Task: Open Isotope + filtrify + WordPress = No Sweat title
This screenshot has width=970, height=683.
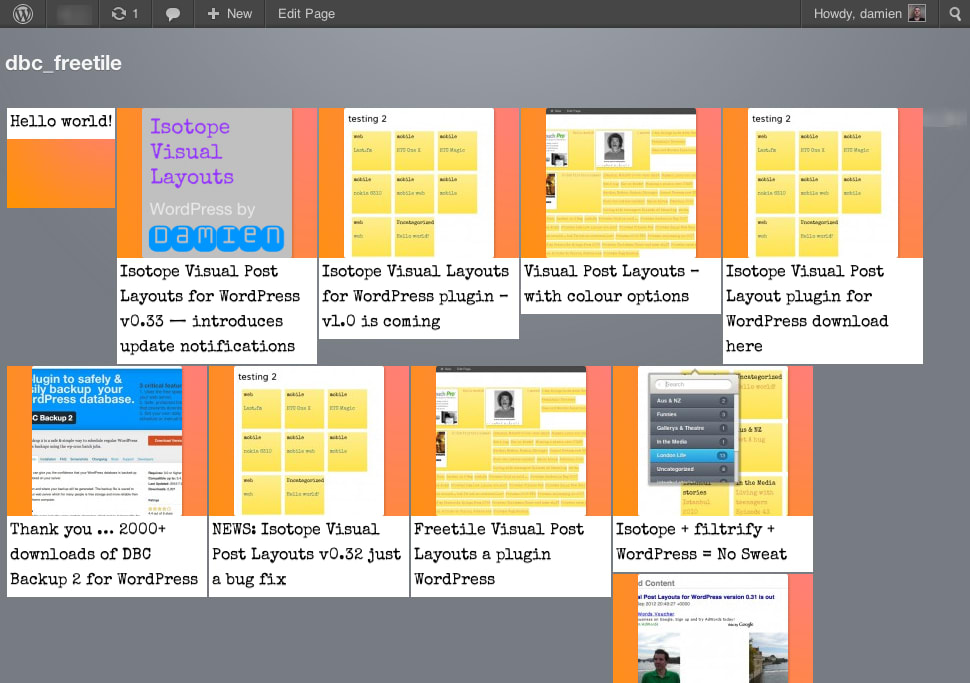Action: pyautogui.click(x=701, y=541)
